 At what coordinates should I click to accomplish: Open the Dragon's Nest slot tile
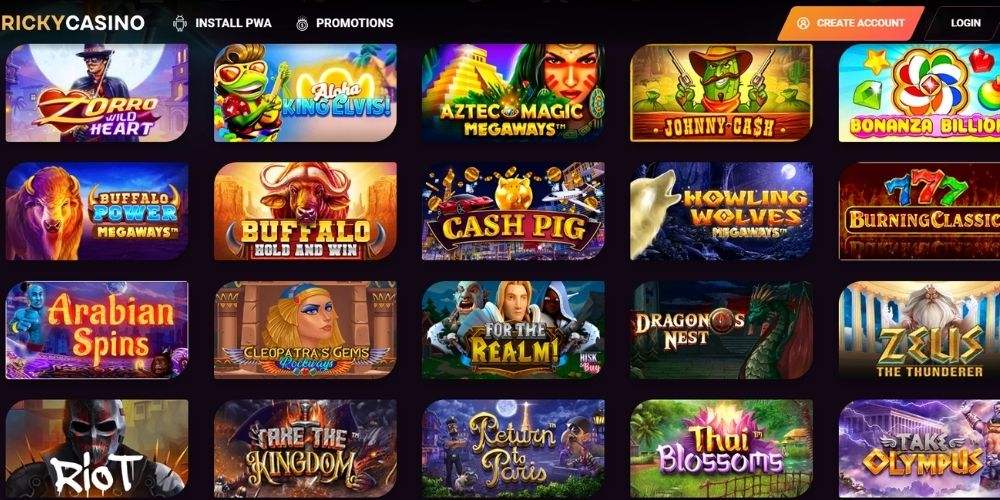(x=721, y=330)
